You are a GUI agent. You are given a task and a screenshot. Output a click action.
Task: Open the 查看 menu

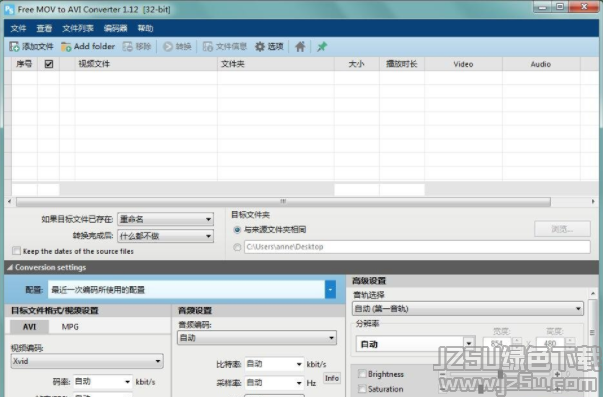pos(44,28)
